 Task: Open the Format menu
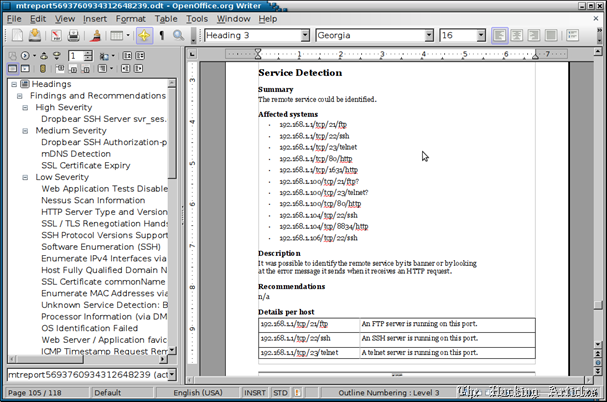131,19
